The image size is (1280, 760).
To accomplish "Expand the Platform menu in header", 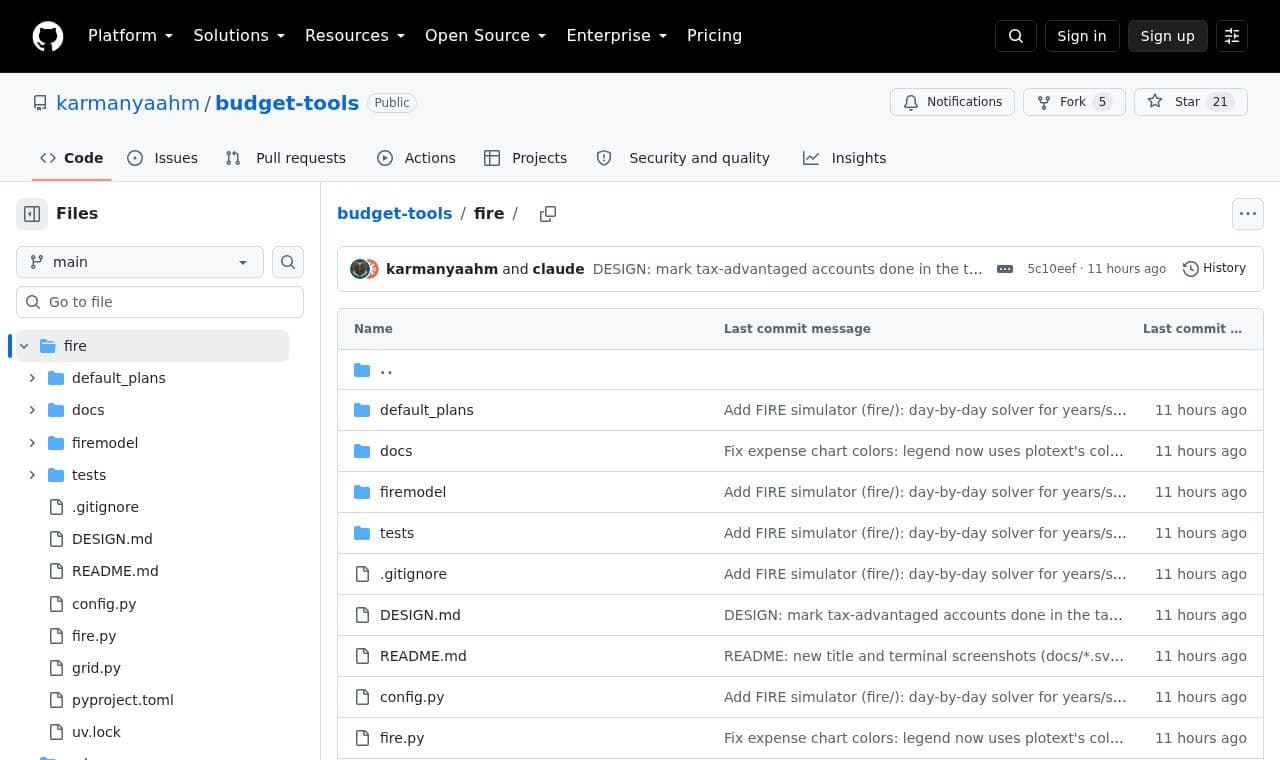I will tap(130, 36).
